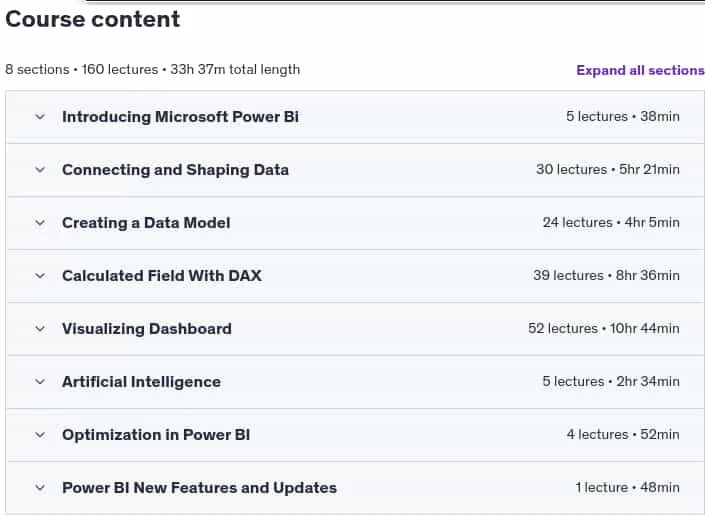Open Visualizing Dashboard section chevron
Screen dimensions: 705x515
(40, 329)
